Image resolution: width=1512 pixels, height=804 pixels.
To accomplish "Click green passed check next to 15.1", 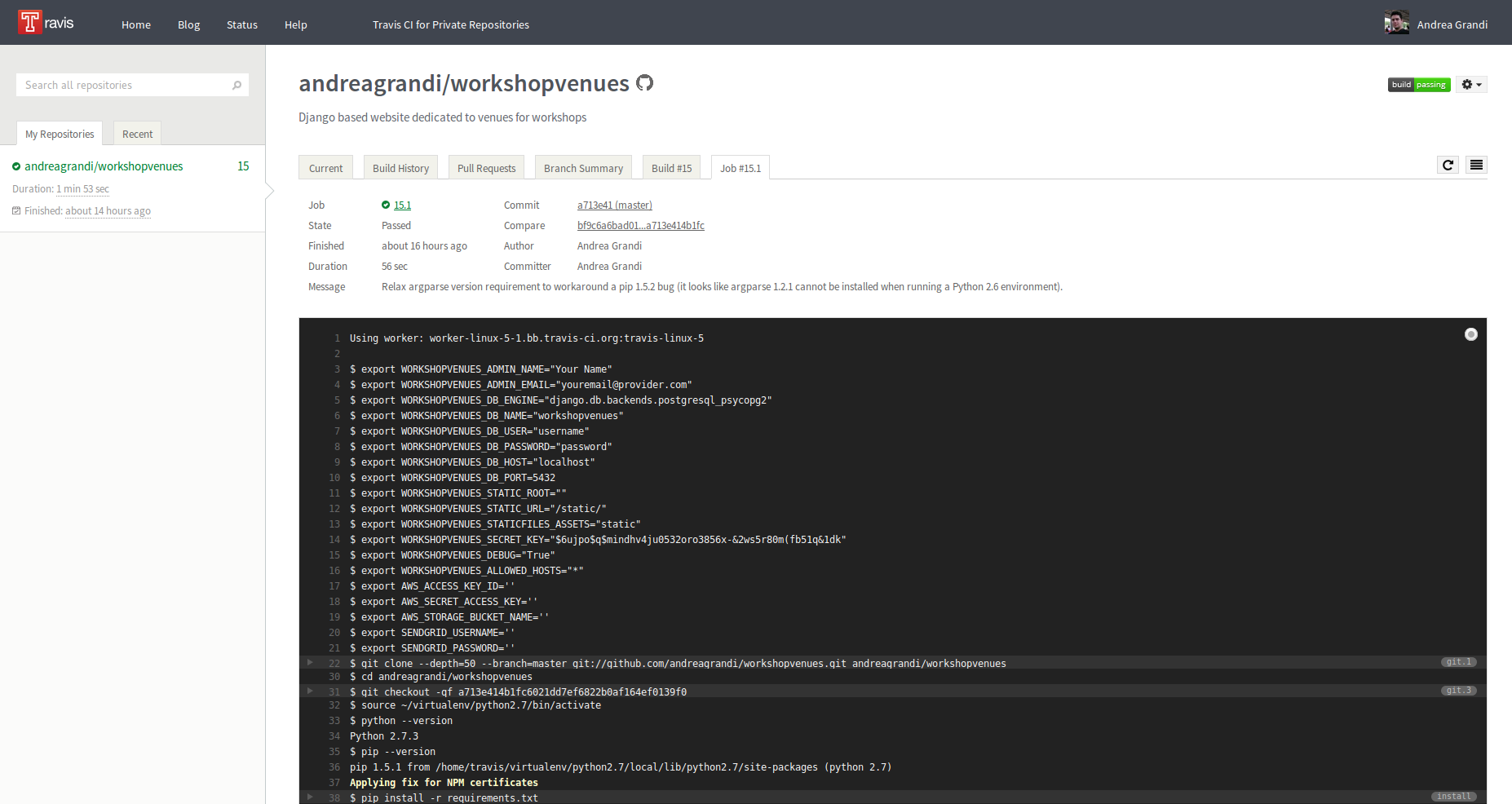I will point(386,205).
